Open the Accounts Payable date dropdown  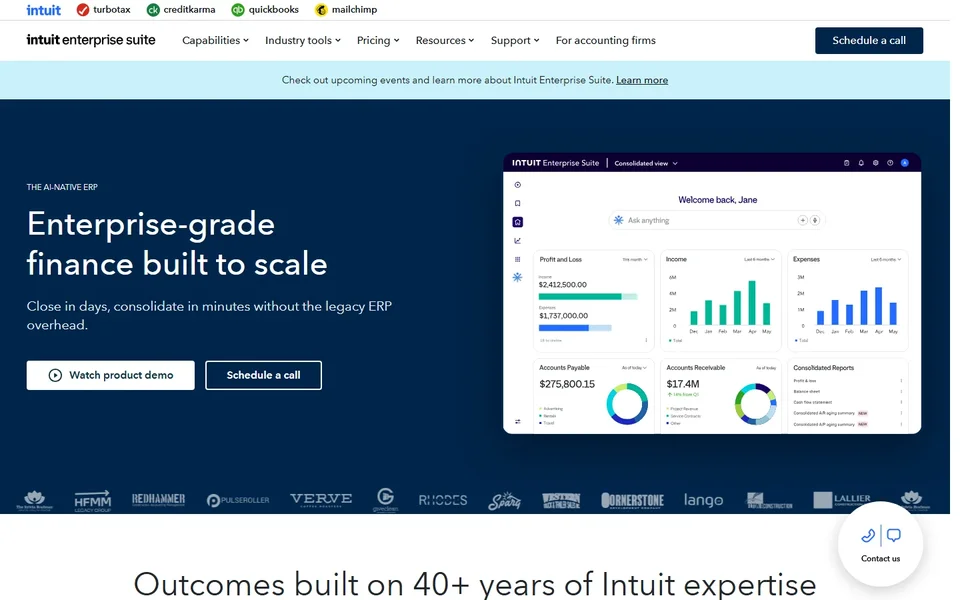(x=634, y=368)
